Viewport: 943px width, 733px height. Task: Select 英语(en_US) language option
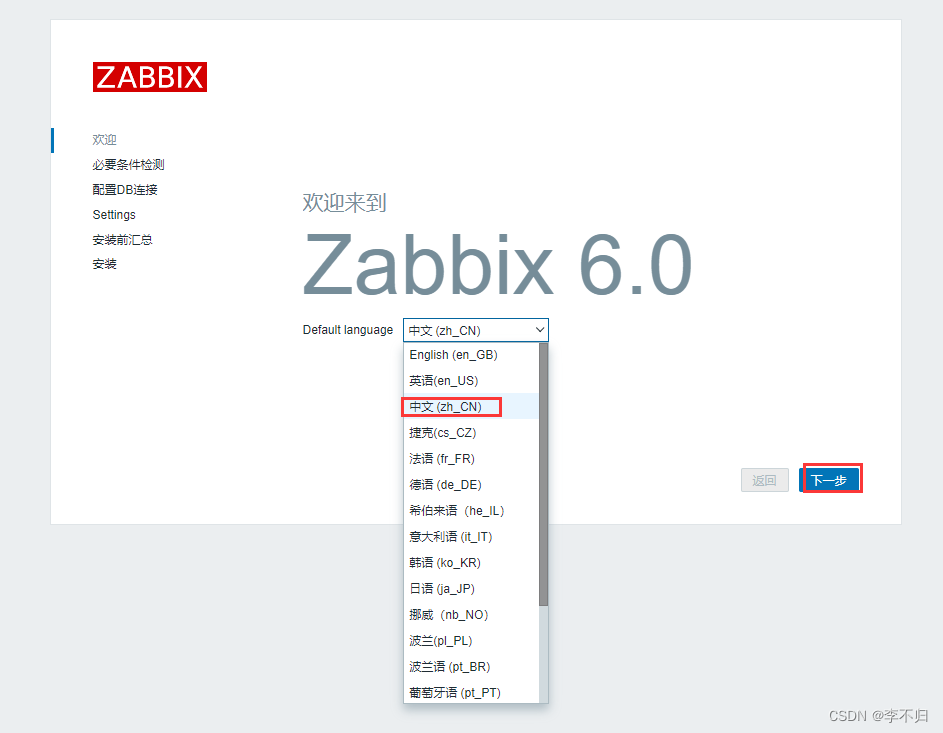(x=471, y=381)
